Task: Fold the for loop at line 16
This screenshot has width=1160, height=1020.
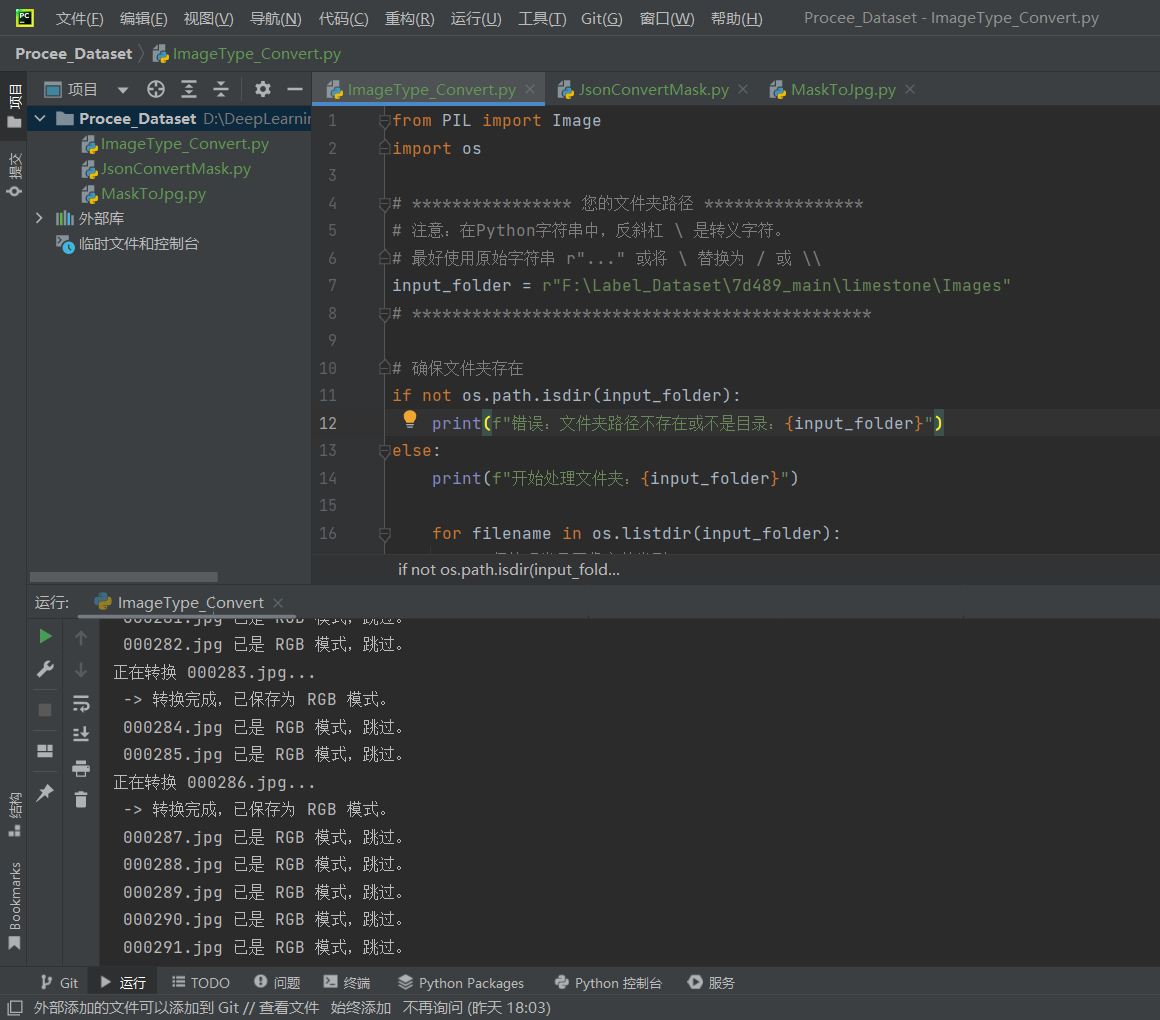Action: (x=384, y=533)
